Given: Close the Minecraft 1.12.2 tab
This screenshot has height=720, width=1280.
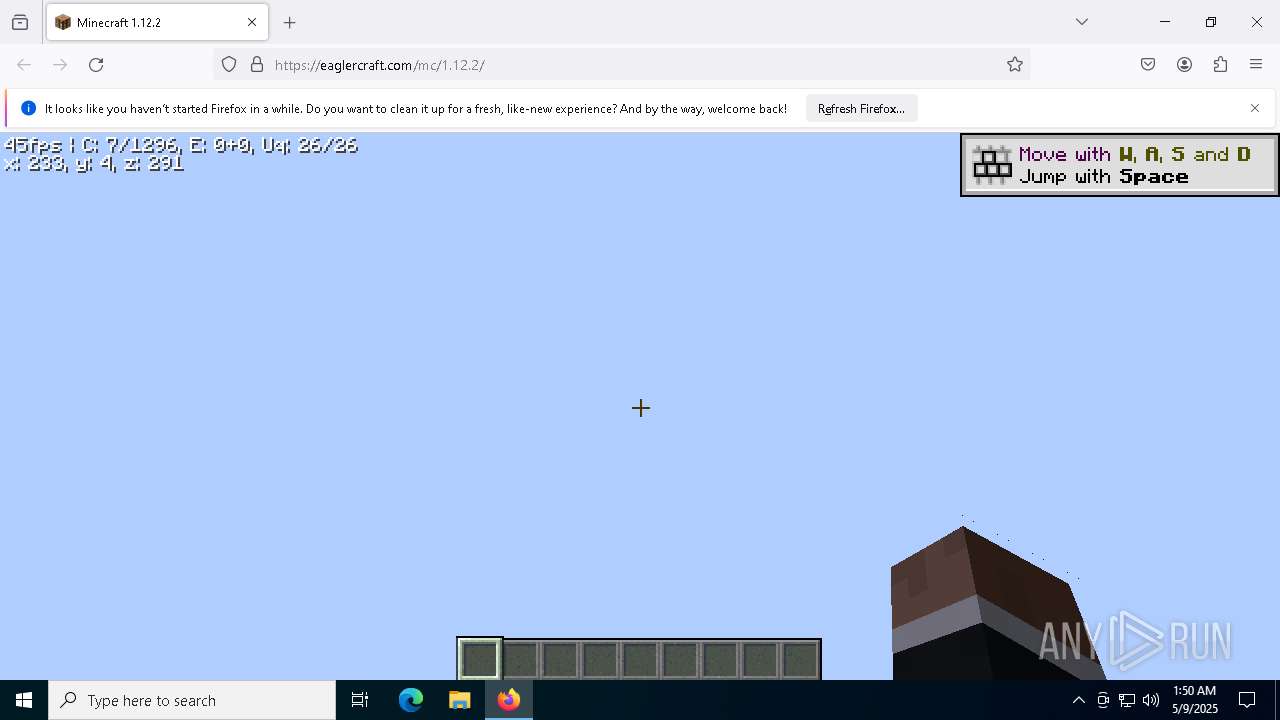Looking at the screenshot, I should 252,22.
